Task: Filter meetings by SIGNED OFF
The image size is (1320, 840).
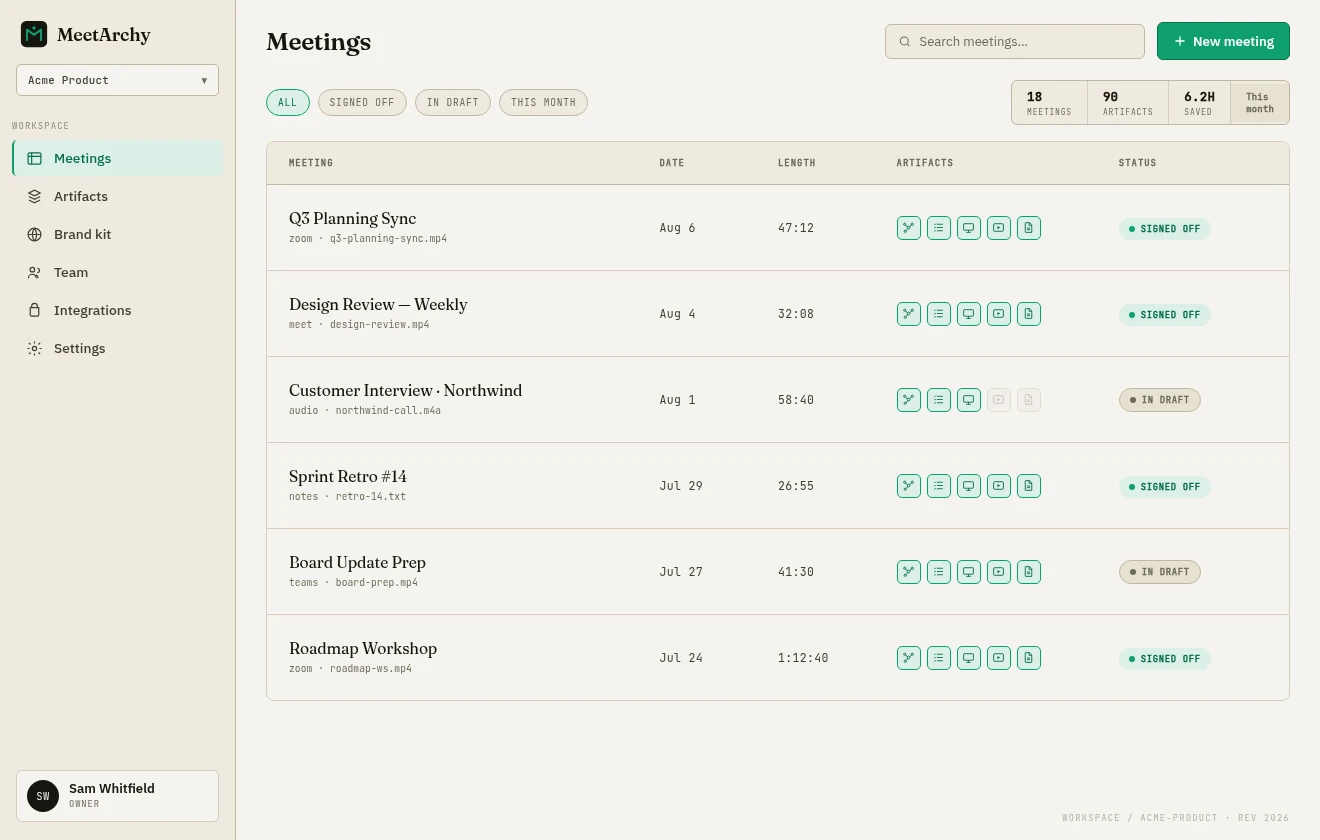Action: [362, 102]
